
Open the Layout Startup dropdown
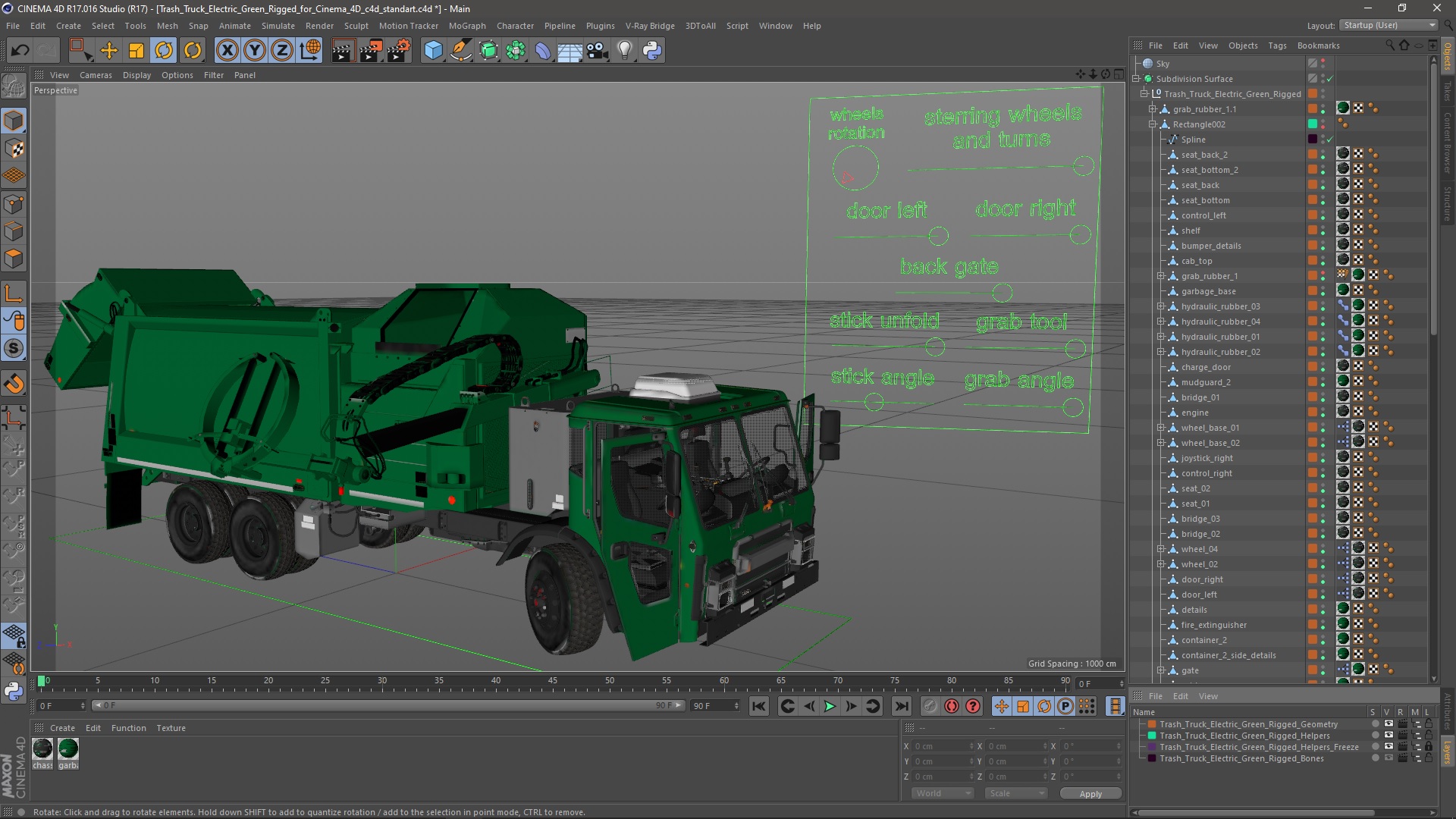coord(1389,25)
